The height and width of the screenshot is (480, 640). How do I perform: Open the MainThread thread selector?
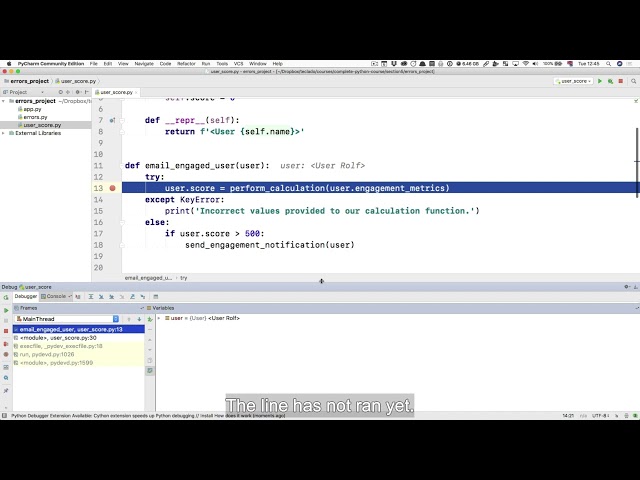pyautogui.click(x=67, y=319)
